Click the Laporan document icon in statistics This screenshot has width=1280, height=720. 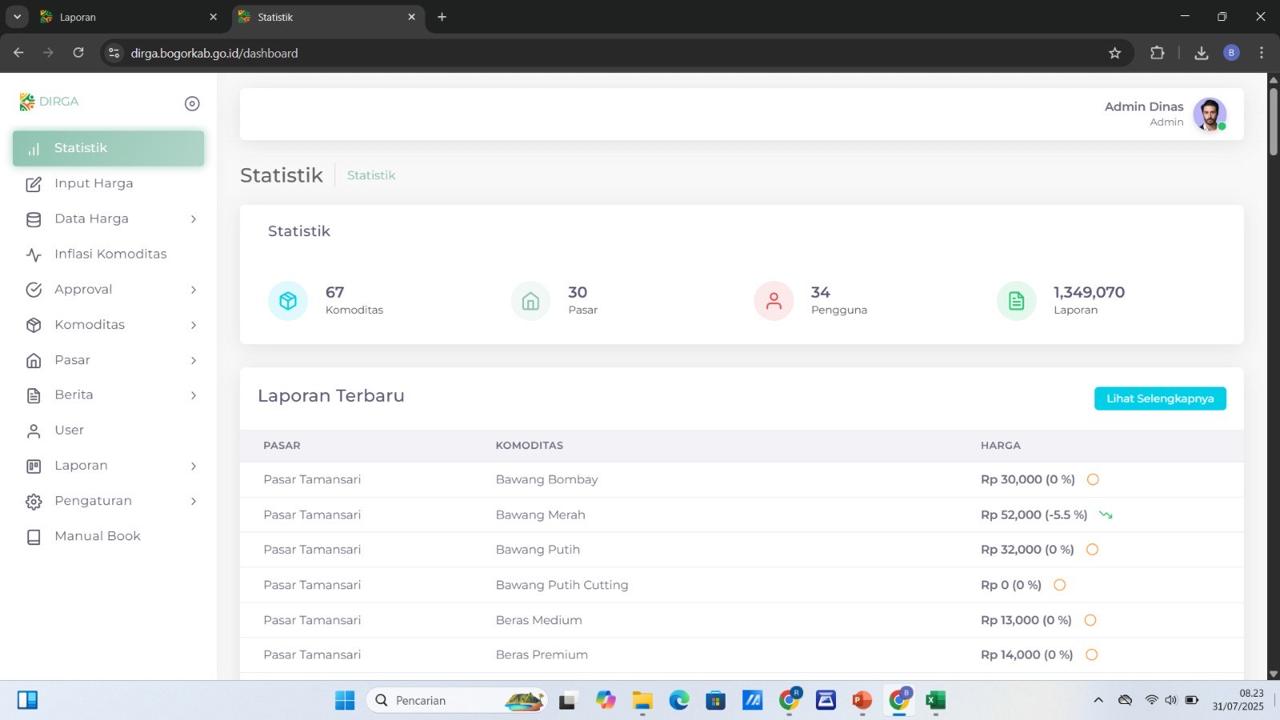coord(1016,301)
